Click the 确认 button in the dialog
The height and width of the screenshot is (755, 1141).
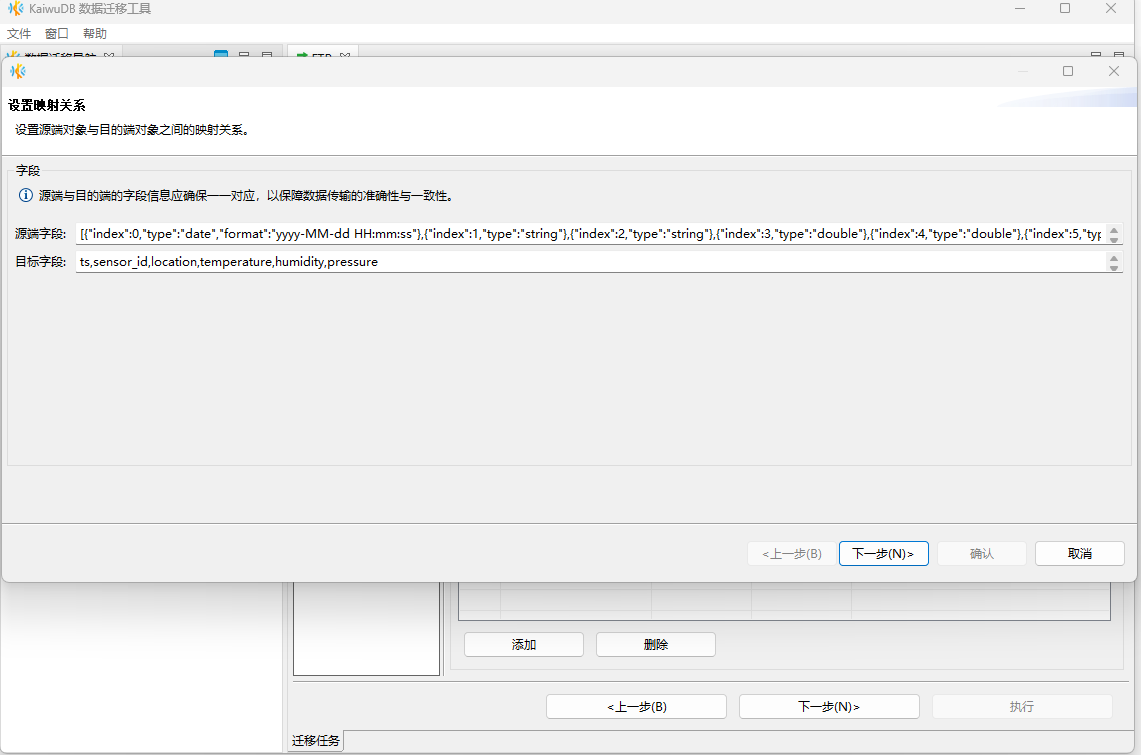[x=981, y=554]
